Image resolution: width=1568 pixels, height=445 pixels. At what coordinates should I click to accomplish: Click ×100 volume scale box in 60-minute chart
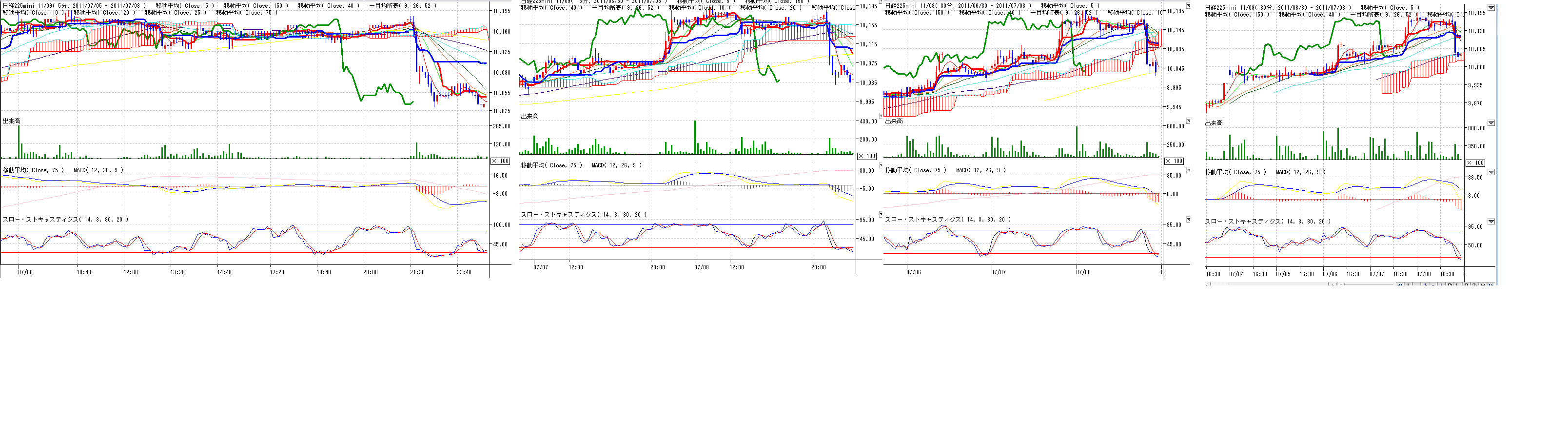point(1475,162)
